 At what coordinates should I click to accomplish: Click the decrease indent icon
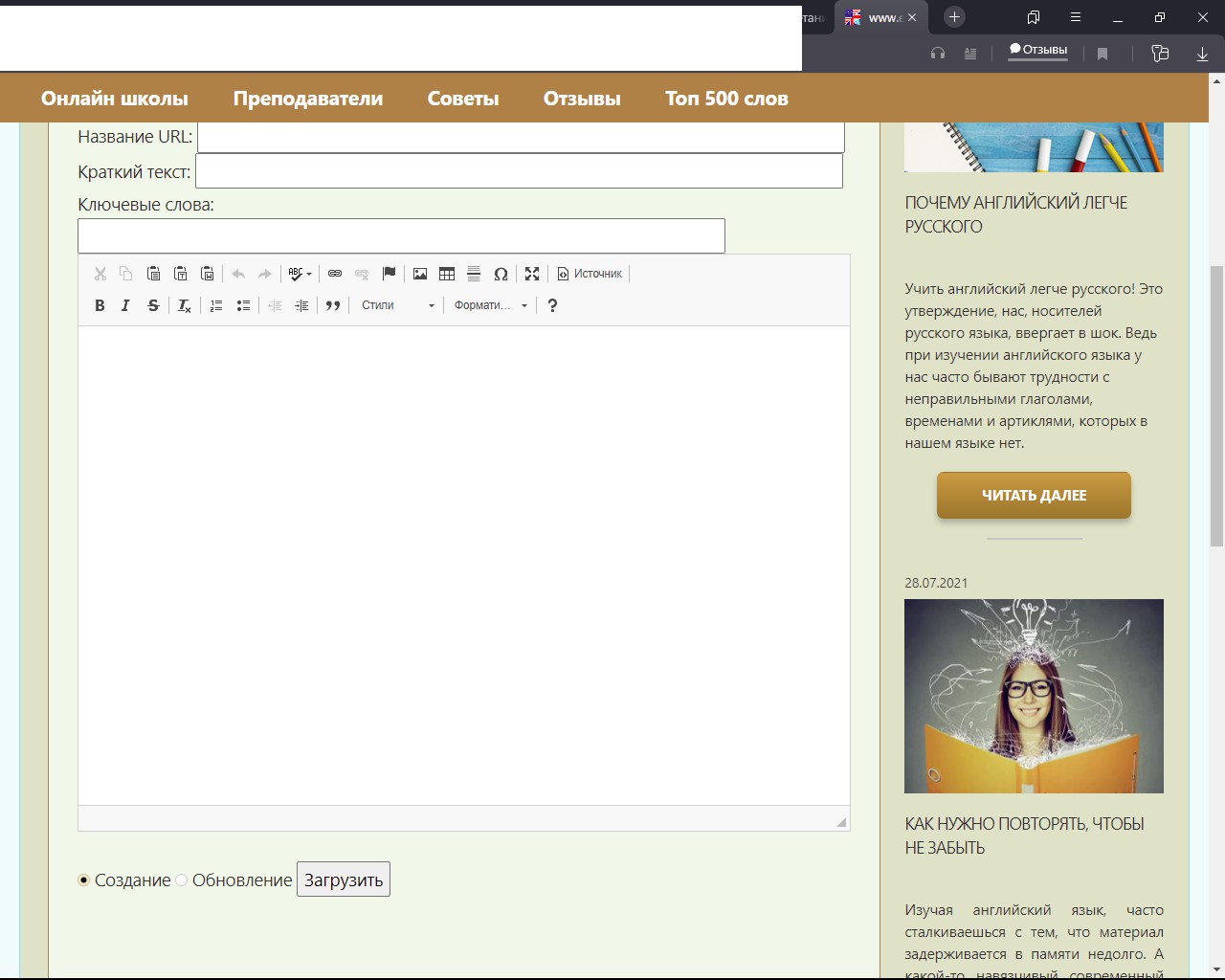pos(275,305)
